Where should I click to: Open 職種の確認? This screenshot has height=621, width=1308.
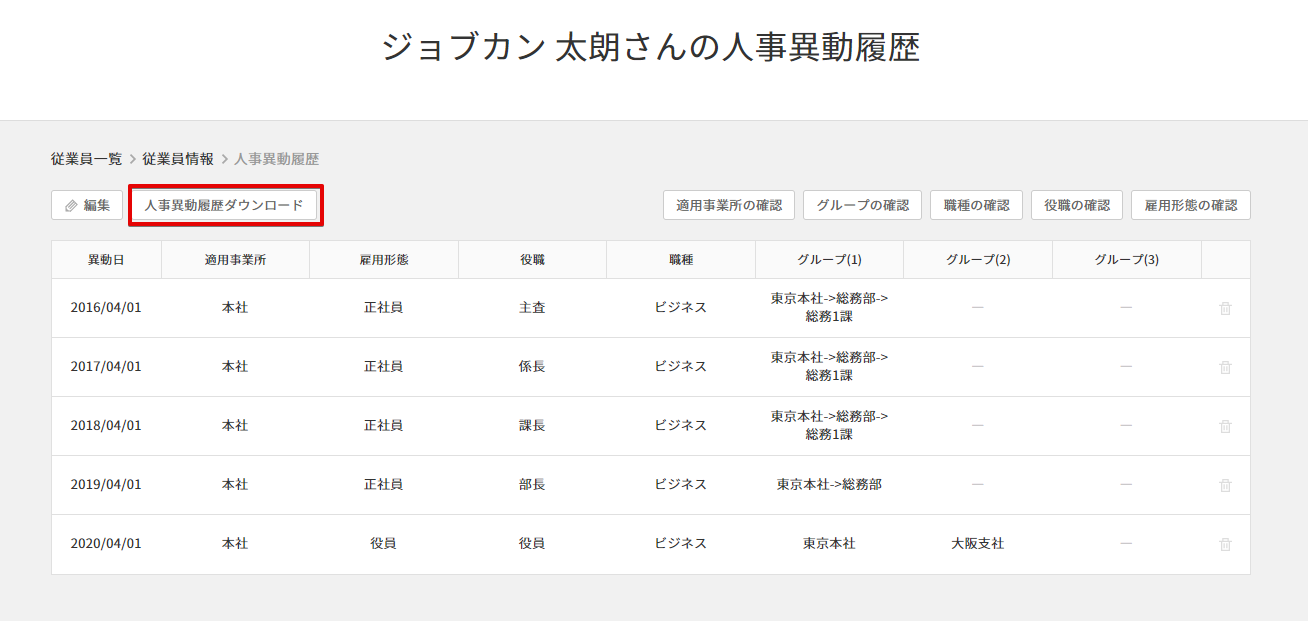pyautogui.click(x=976, y=205)
